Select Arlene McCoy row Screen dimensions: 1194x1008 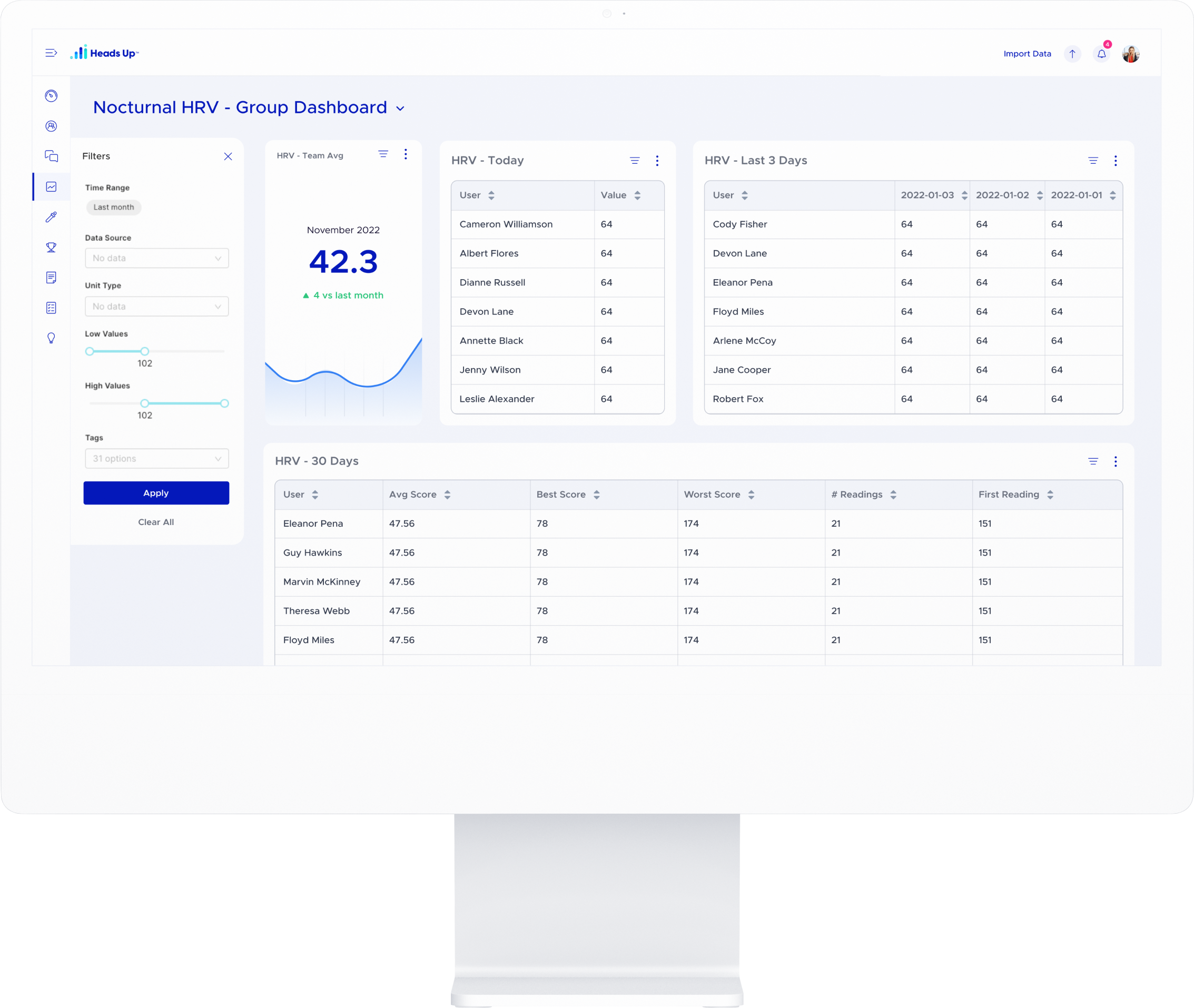point(913,341)
